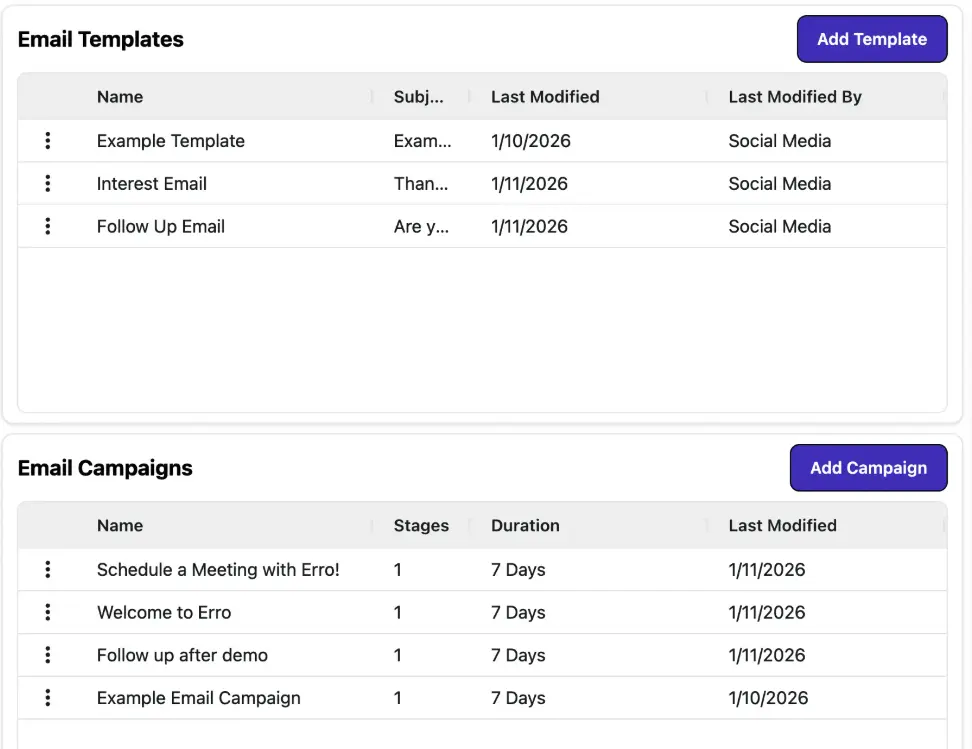This screenshot has width=972, height=749.
Task: Open the Example Template entry
Action: [170, 140]
